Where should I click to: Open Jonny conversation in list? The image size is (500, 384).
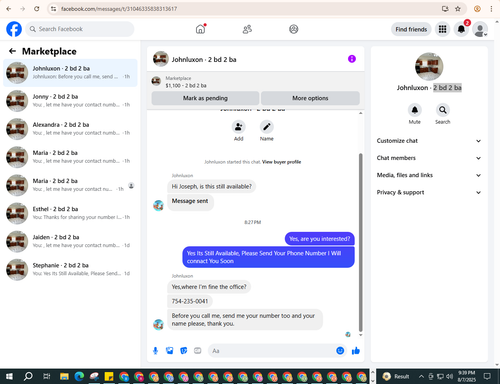pos(70,101)
